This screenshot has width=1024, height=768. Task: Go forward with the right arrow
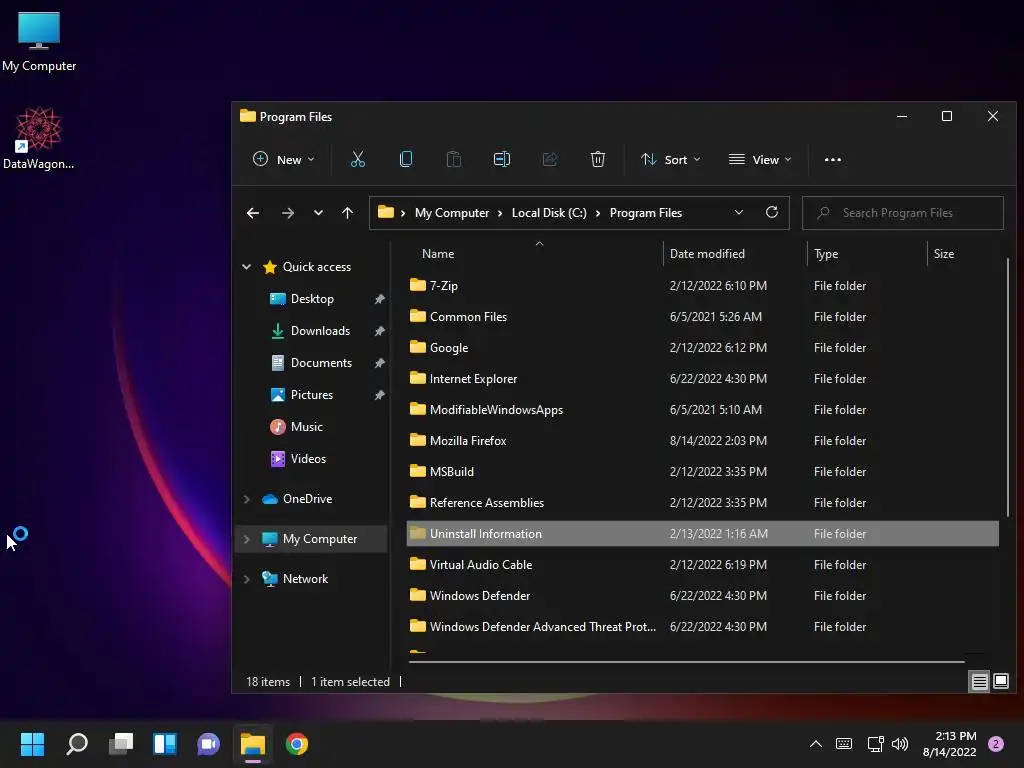(288, 213)
